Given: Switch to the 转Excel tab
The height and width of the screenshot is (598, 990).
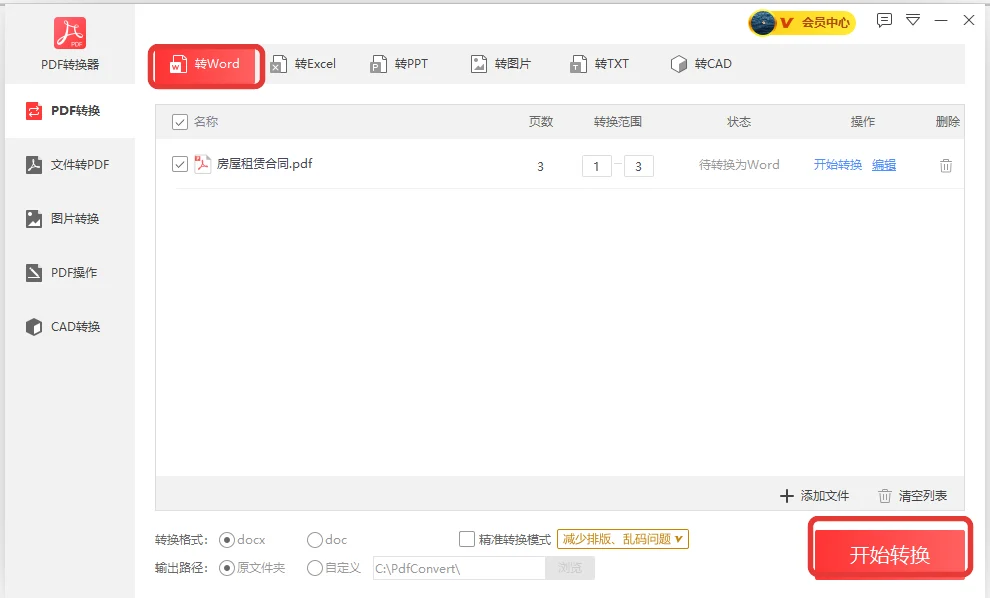Looking at the screenshot, I should 303,64.
